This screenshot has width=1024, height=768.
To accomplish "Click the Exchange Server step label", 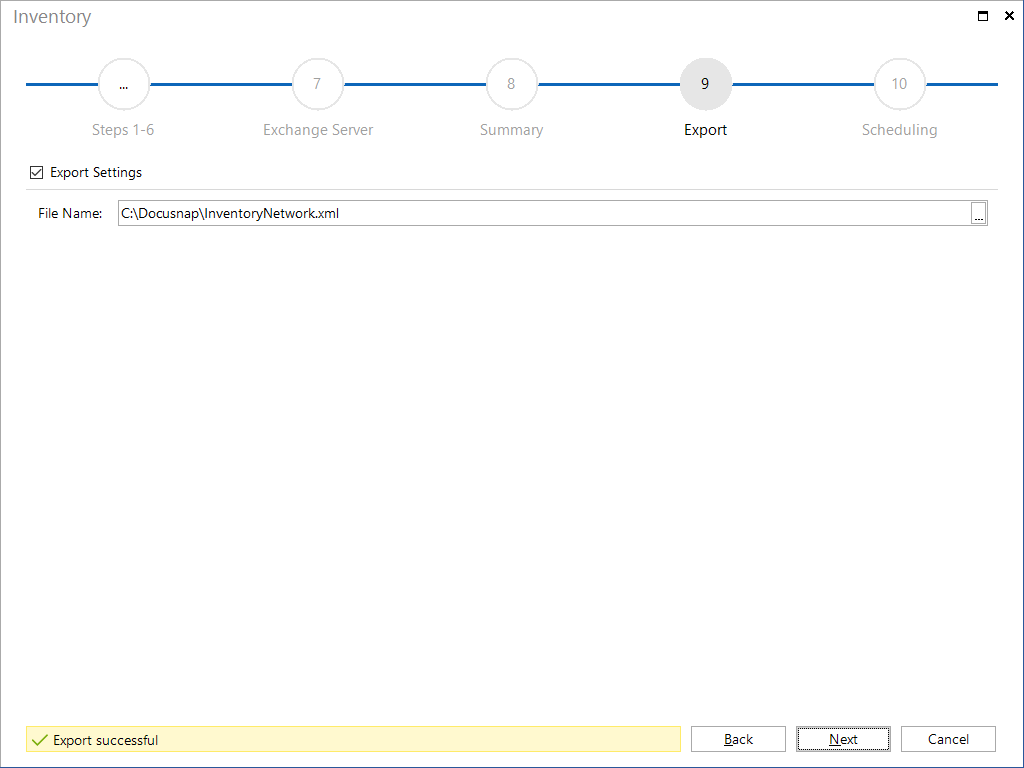I will point(318,130).
